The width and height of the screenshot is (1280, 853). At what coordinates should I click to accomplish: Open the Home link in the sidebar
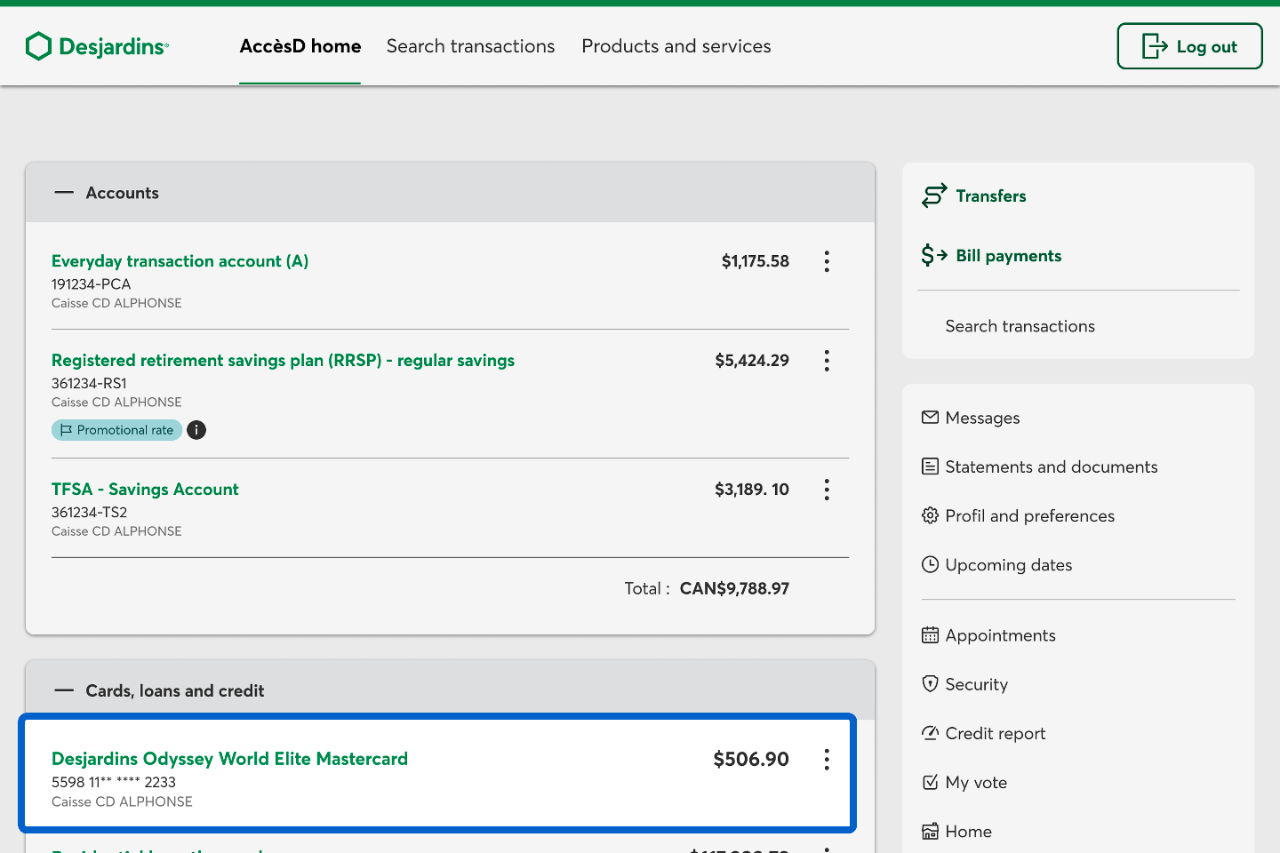pos(969,832)
